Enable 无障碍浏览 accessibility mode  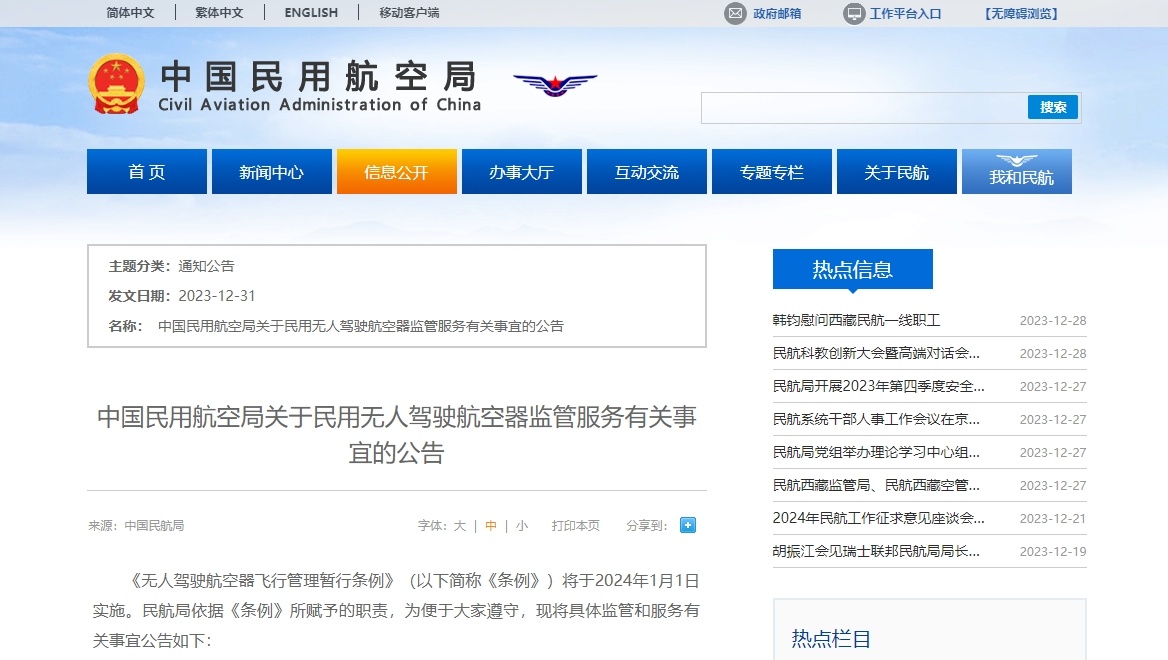pyautogui.click(x=1021, y=13)
